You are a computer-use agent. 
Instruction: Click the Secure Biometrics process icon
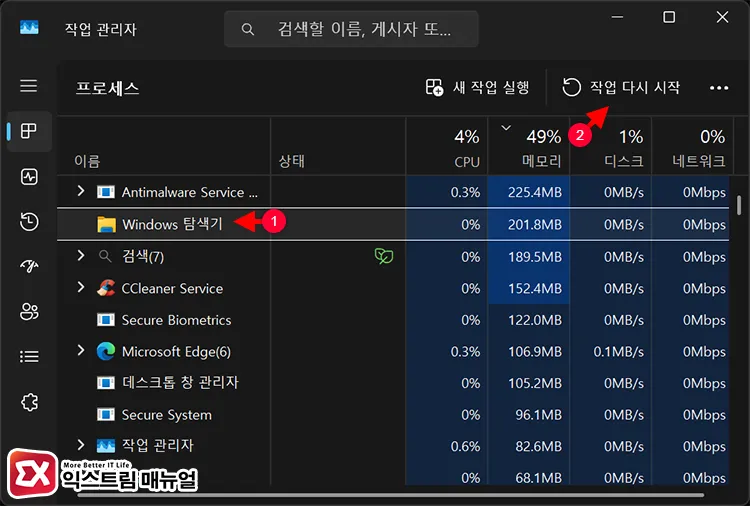pos(106,319)
